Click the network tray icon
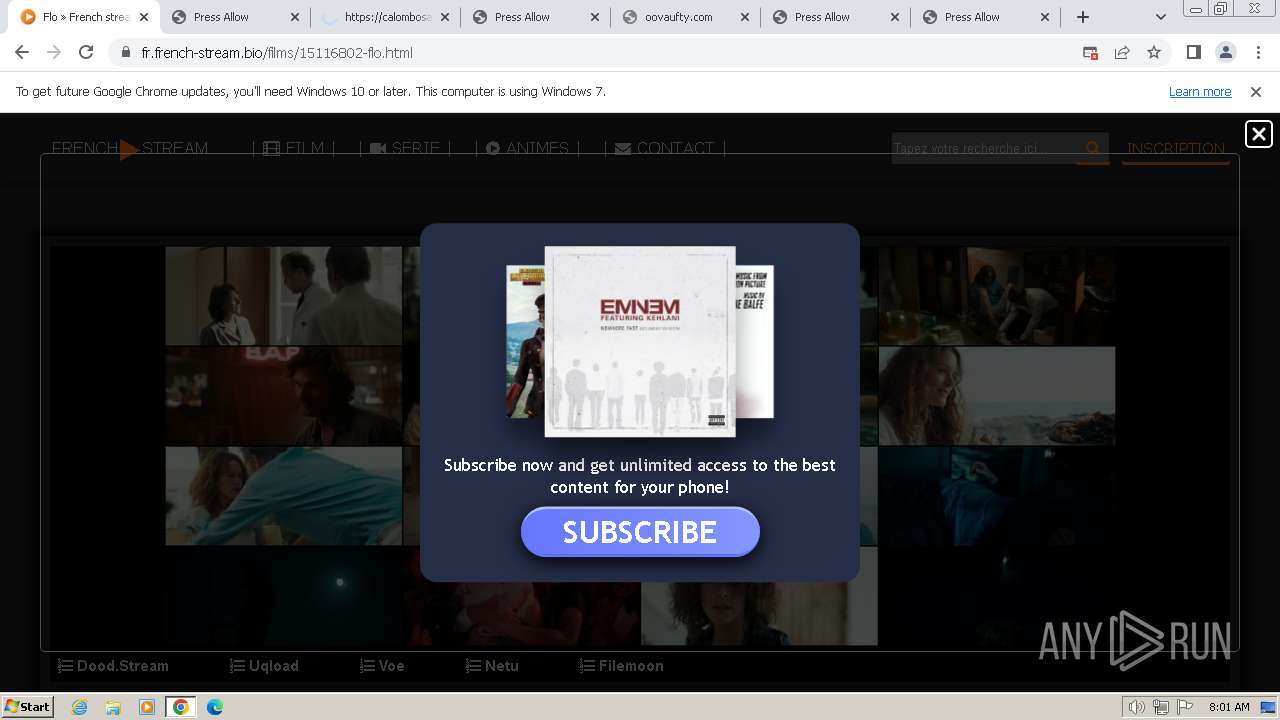 pyautogui.click(x=1161, y=707)
